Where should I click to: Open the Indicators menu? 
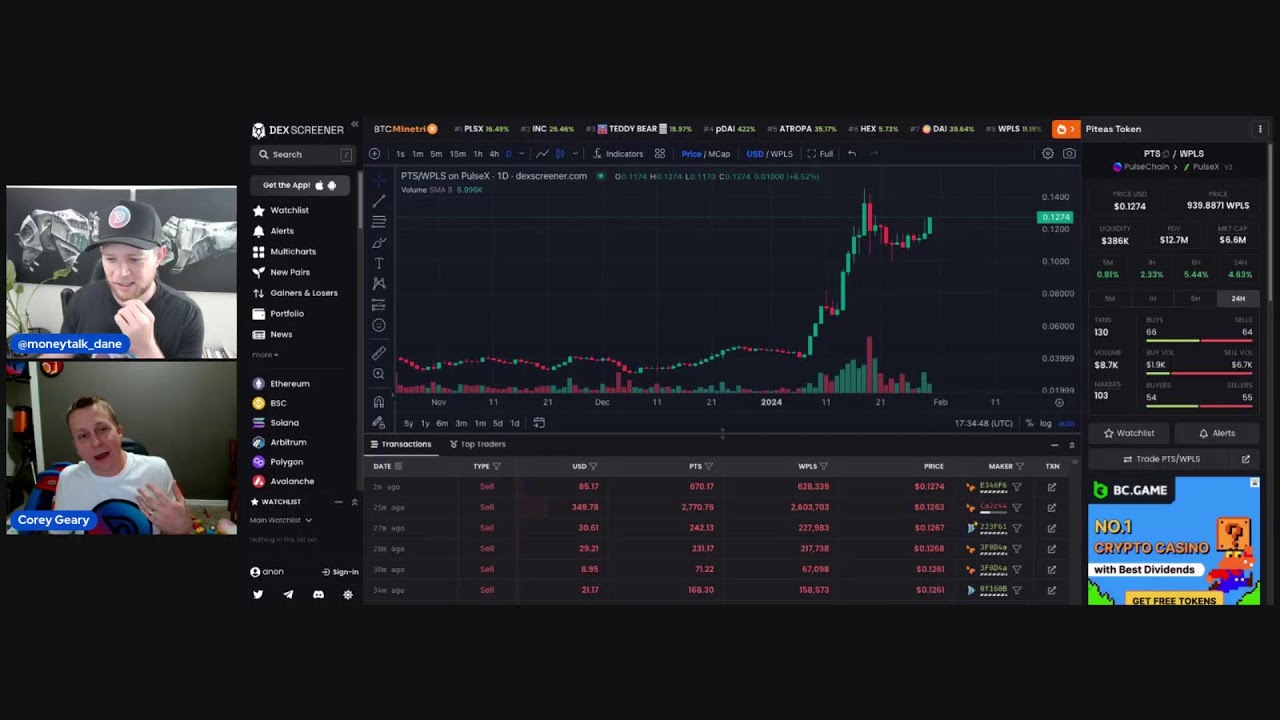point(617,154)
